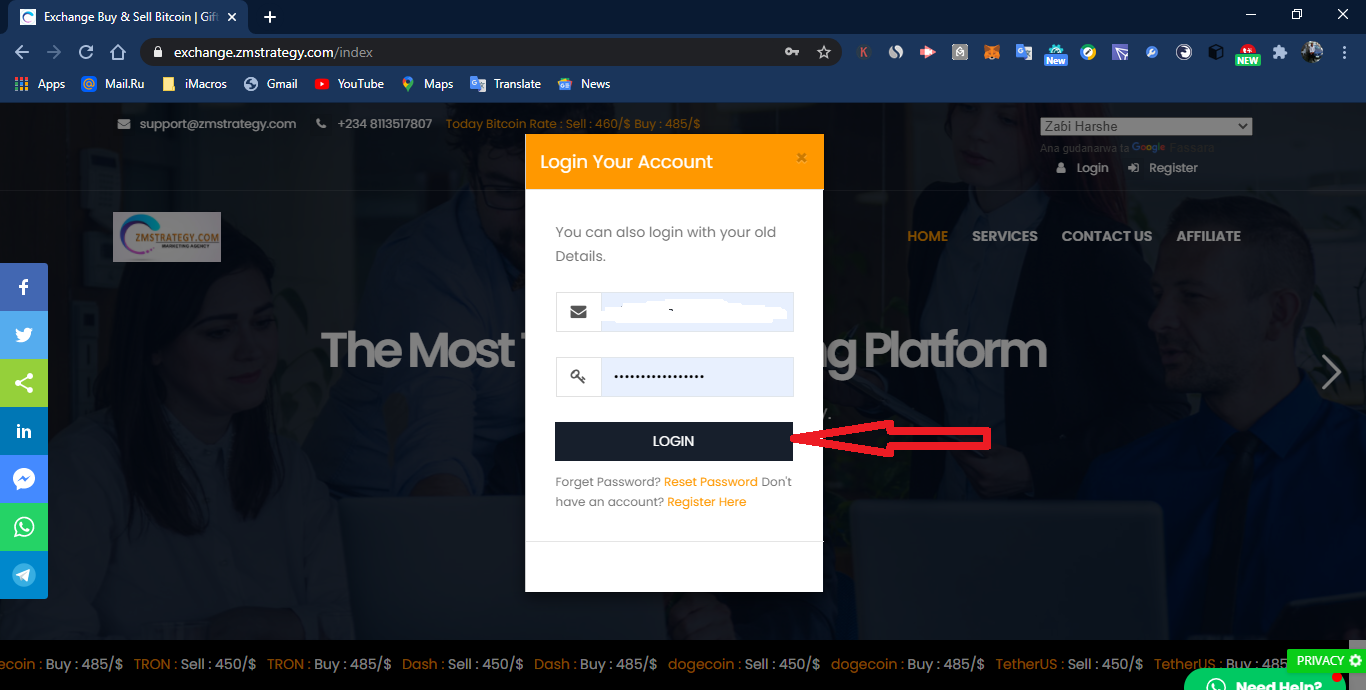This screenshot has width=1366, height=690.
Task: Click the Twitter share icon
Action: pos(24,335)
